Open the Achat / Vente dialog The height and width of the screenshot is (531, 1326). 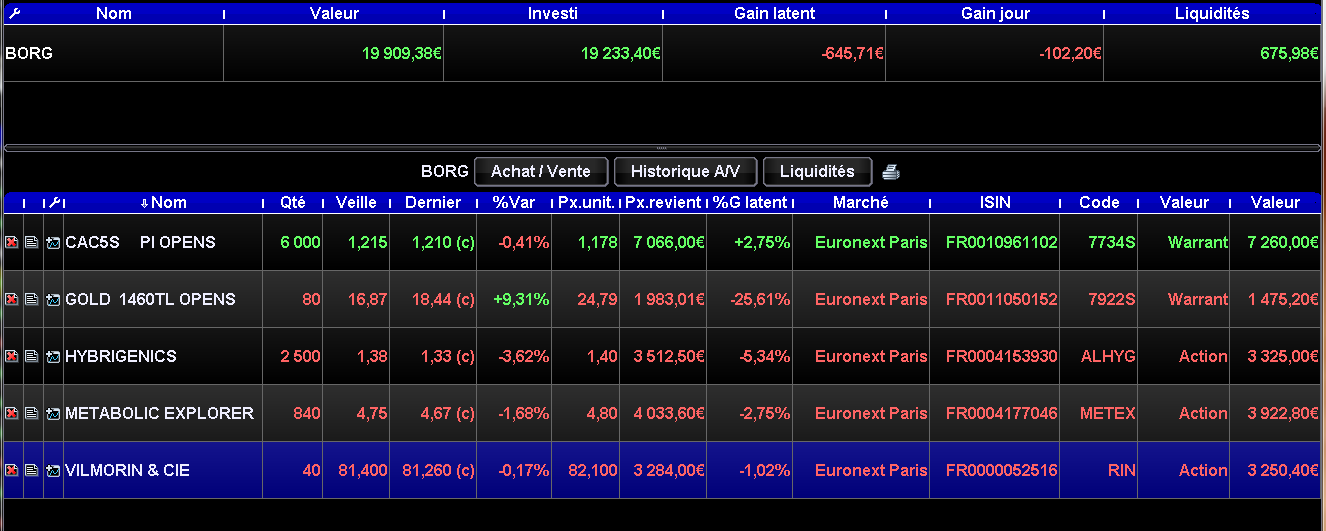(540, 172)
